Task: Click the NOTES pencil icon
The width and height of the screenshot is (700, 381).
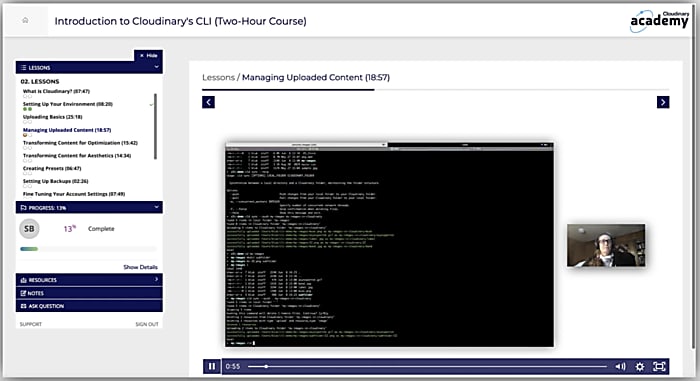Action: point(24,293)
